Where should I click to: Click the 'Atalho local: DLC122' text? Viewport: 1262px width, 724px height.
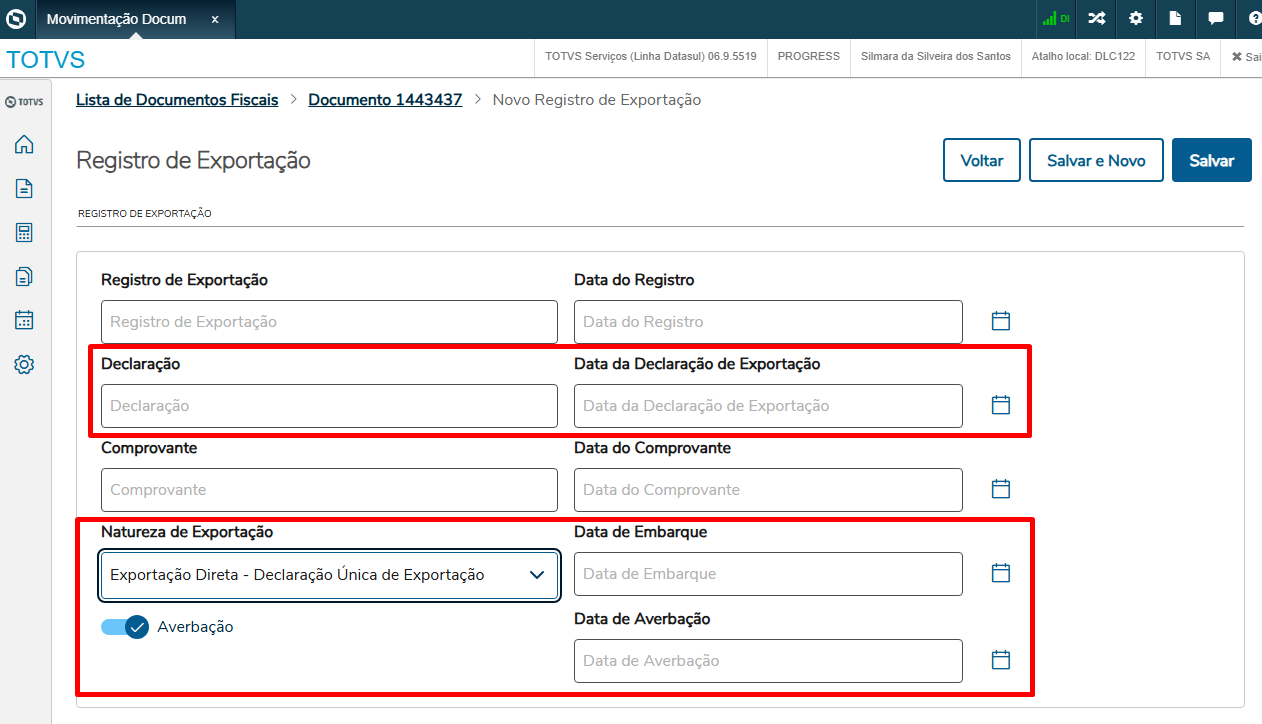coord(1083,56)
